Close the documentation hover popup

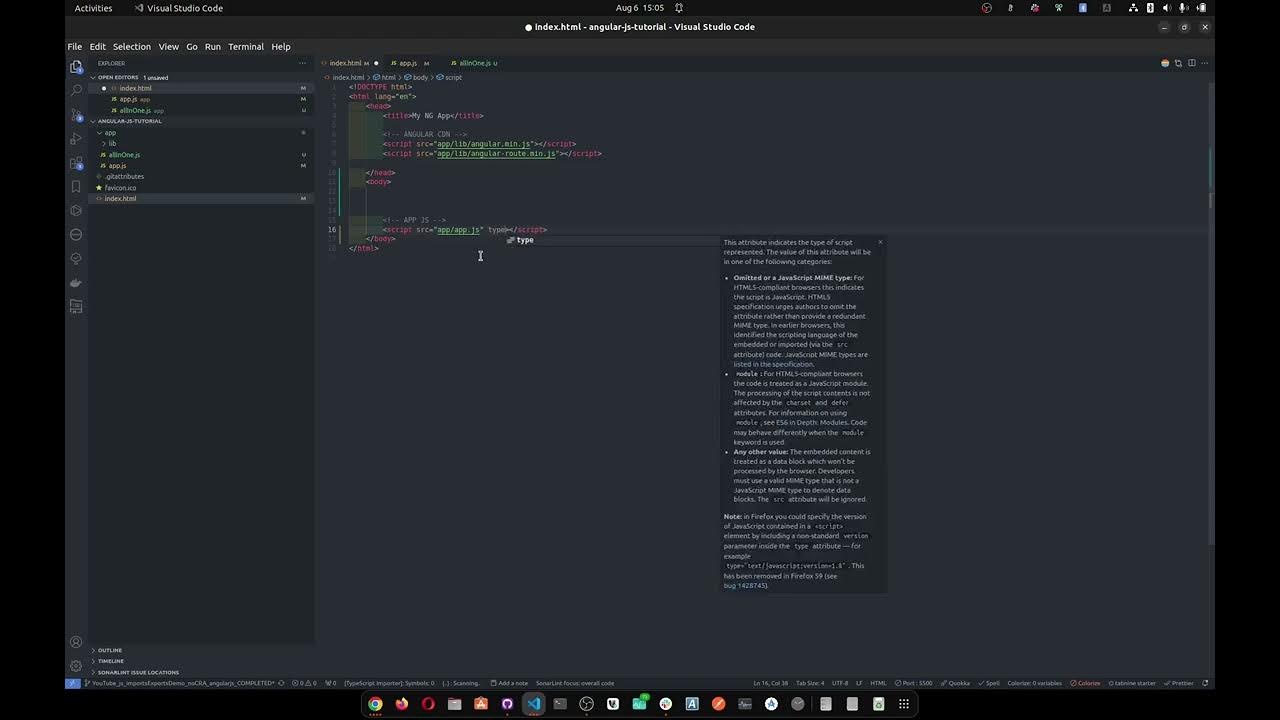click(x=880, y=242)
